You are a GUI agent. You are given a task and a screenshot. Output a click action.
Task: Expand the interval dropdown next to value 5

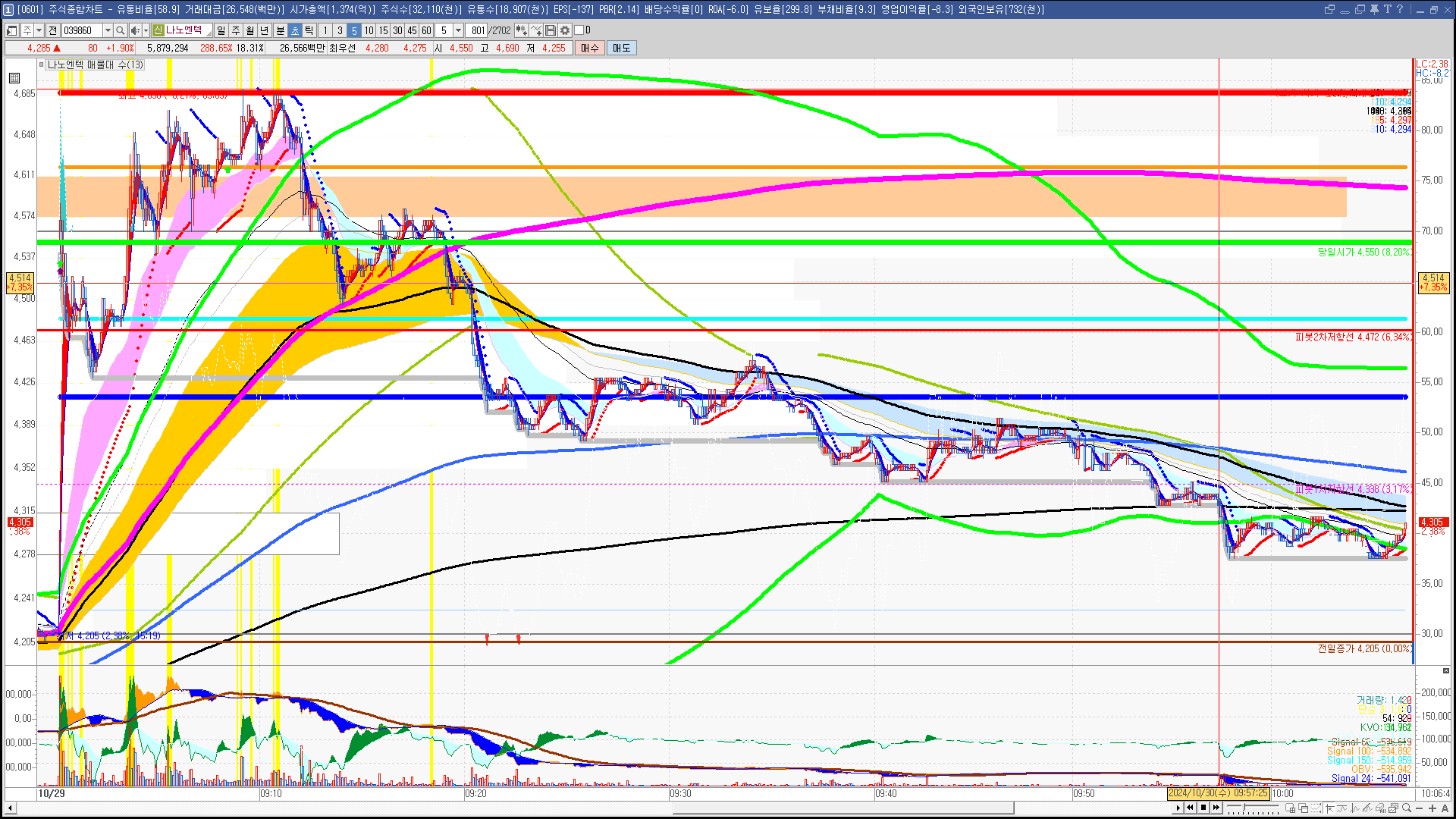[x=458, y=30]
